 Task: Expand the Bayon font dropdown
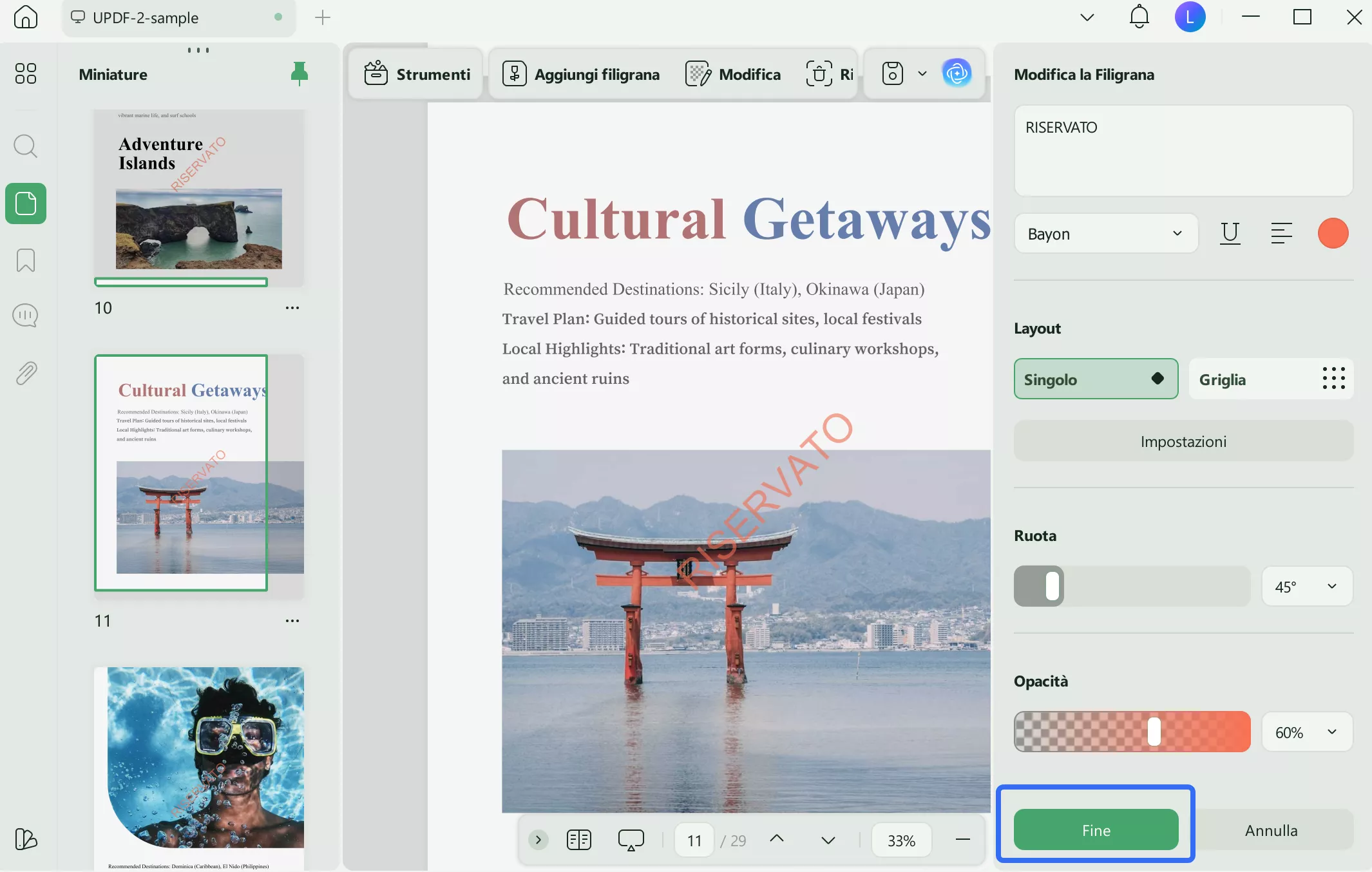[x=1105, y=234]
